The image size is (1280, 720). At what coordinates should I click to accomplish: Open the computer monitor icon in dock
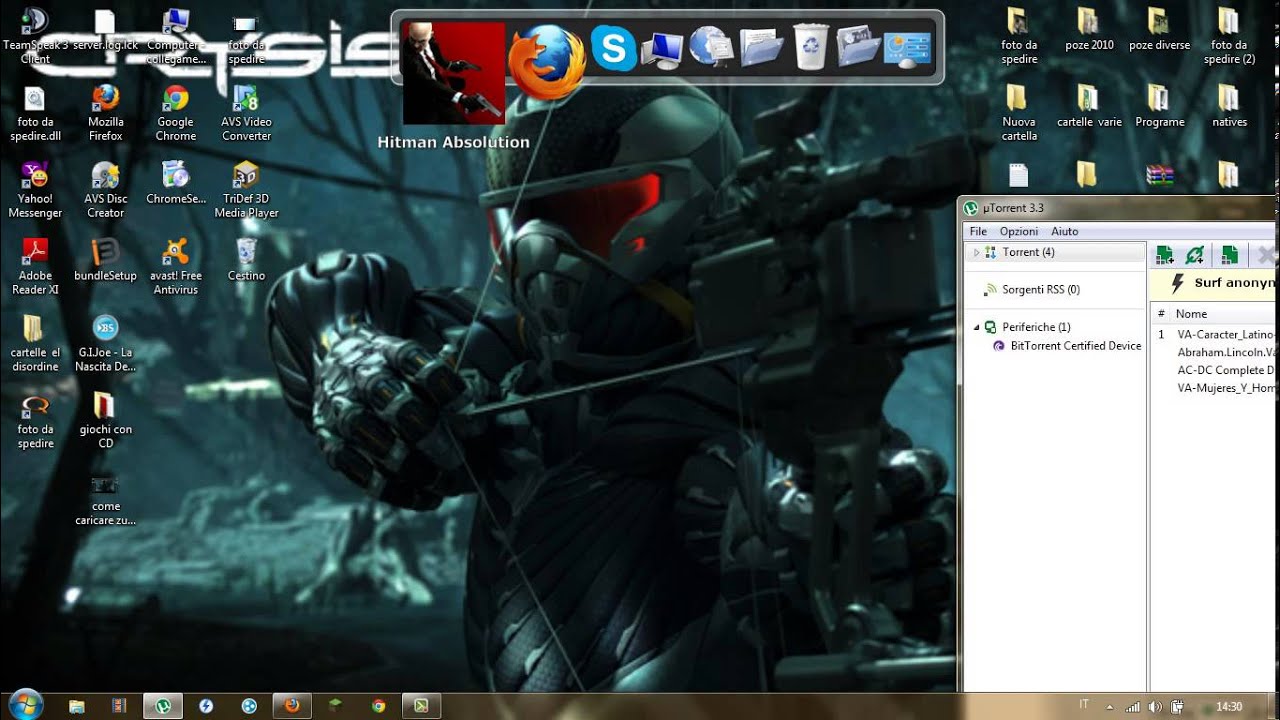click(x=661, y=48)
